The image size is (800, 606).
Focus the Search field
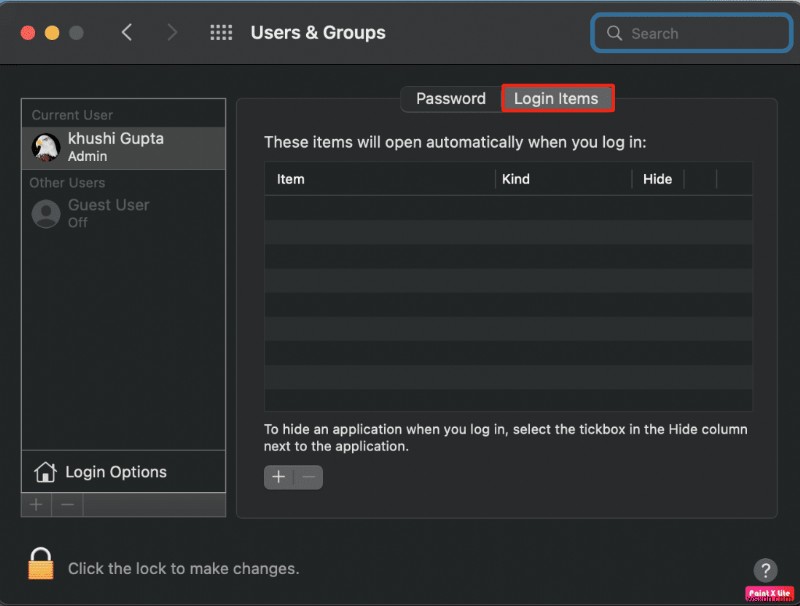pos(691,33)
